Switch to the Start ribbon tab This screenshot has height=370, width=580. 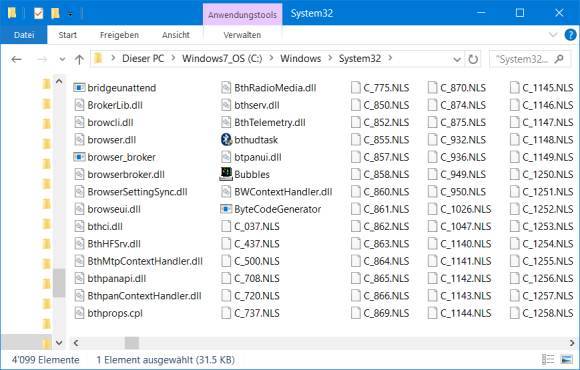(67, 35)
